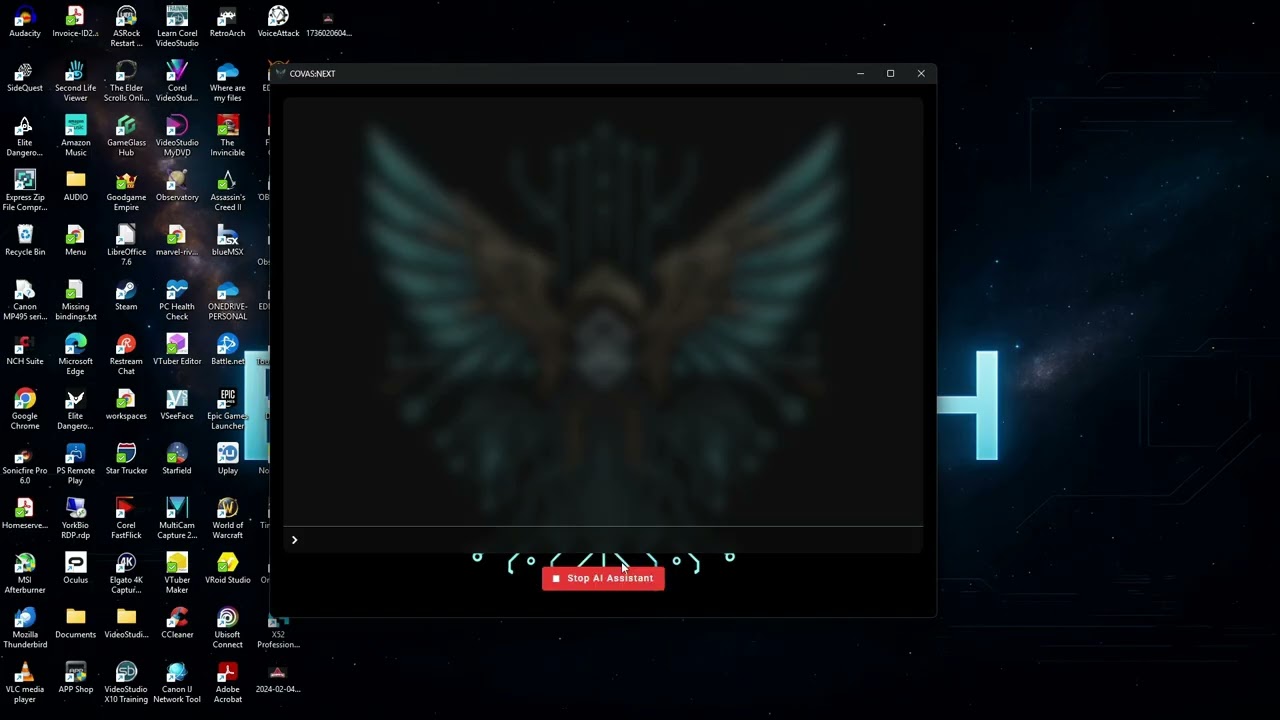Image resolution: width=1280 pixels, height=720 pixels.
Task: Select the LibreOffice 7.6 icon
Action: click(126, 246)
